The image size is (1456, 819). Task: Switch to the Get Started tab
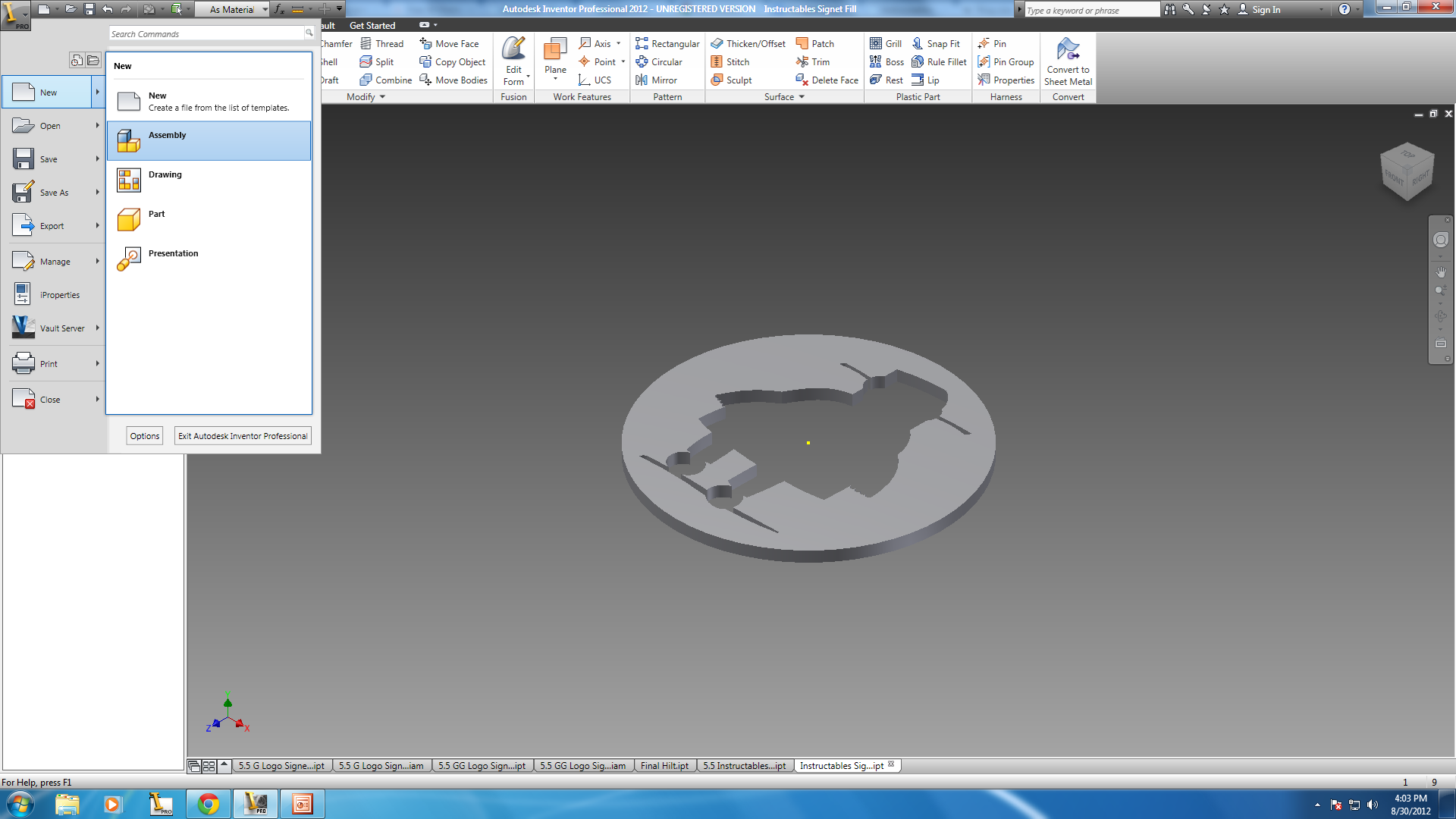click(x=372, y=26)
